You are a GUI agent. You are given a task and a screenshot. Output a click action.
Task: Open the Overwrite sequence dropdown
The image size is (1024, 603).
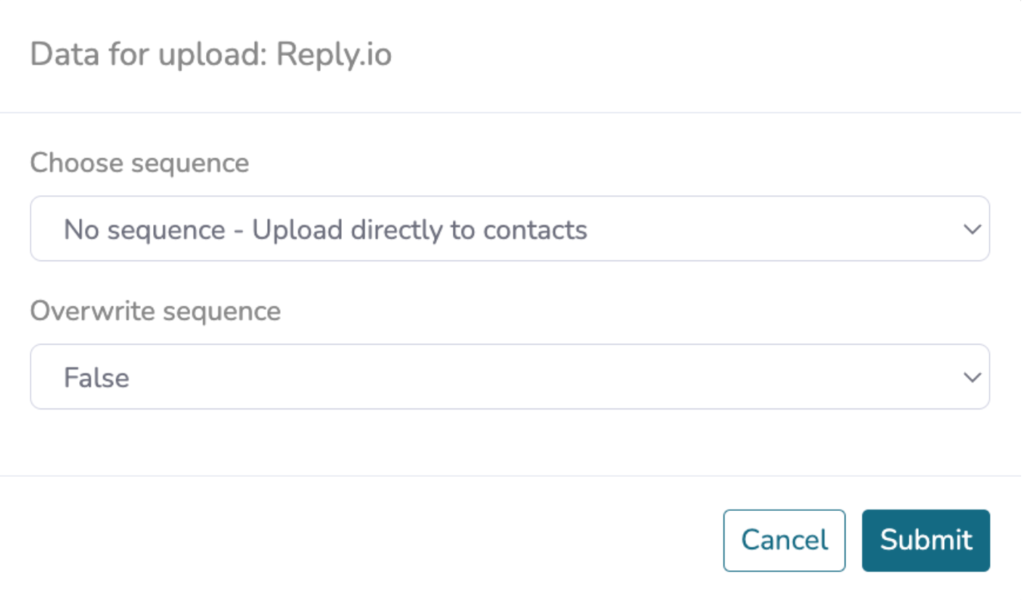509,377
